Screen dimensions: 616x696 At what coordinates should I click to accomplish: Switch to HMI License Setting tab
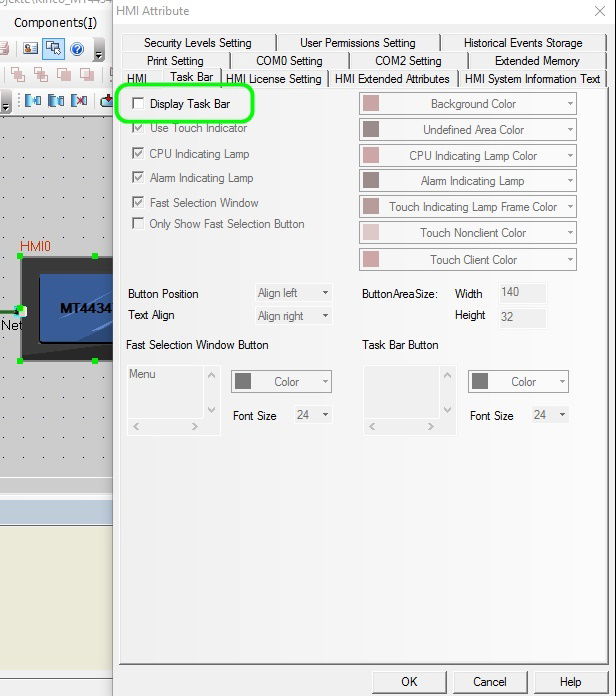point(274,79)
